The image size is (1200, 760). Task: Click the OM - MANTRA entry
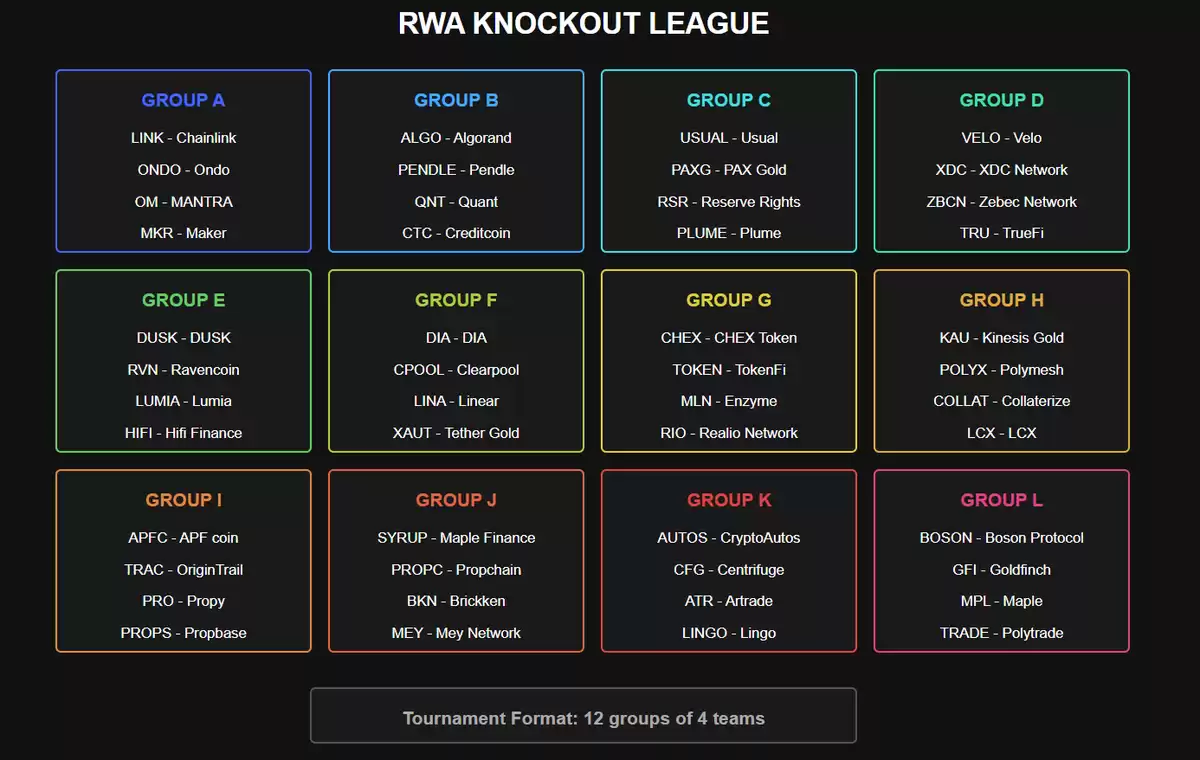183,202
